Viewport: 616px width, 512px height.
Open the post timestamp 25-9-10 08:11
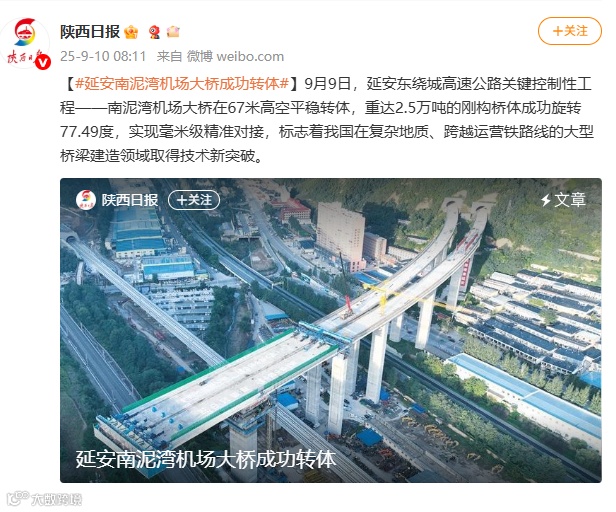point(103,56)
